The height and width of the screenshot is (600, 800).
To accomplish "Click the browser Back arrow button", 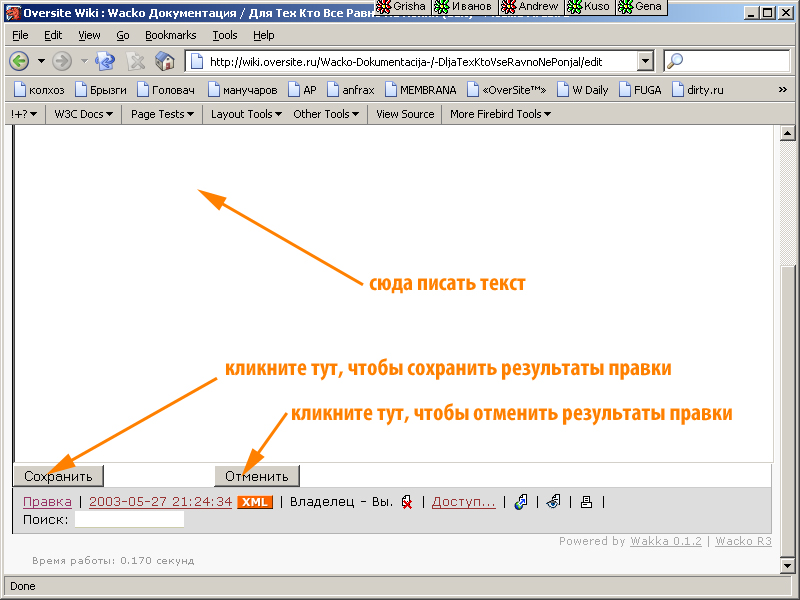I will pos(18,61).
